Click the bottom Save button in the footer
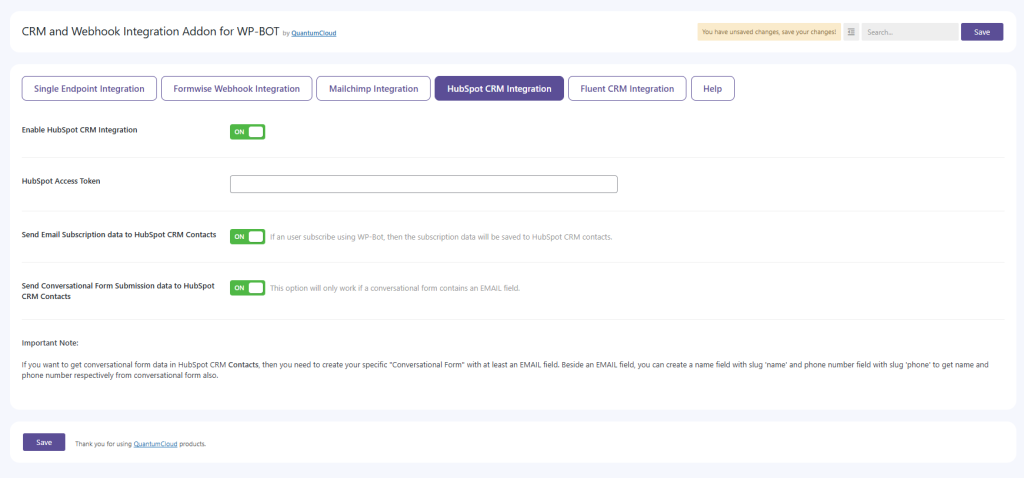The height and width of the screenshot is (478, 1024). click(x=44, y=442)
